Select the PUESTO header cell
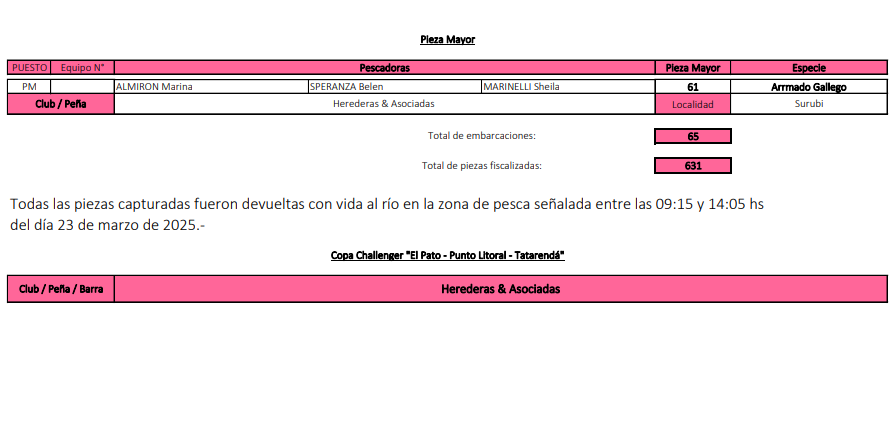894x428 pixels. coord(29,68)
